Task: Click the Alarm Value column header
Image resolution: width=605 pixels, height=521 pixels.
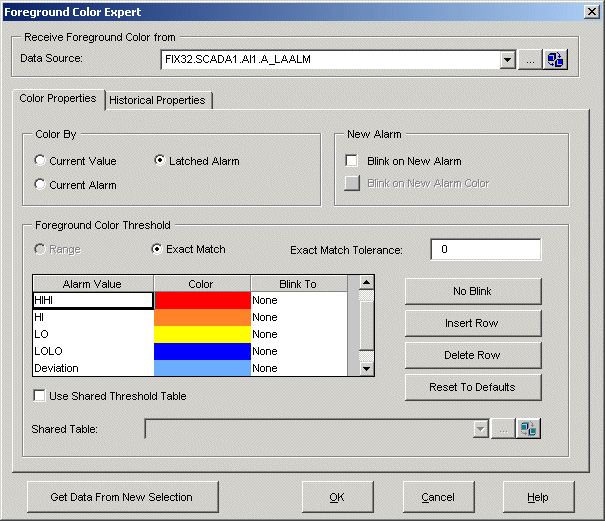Action: [x=93, y=284]
